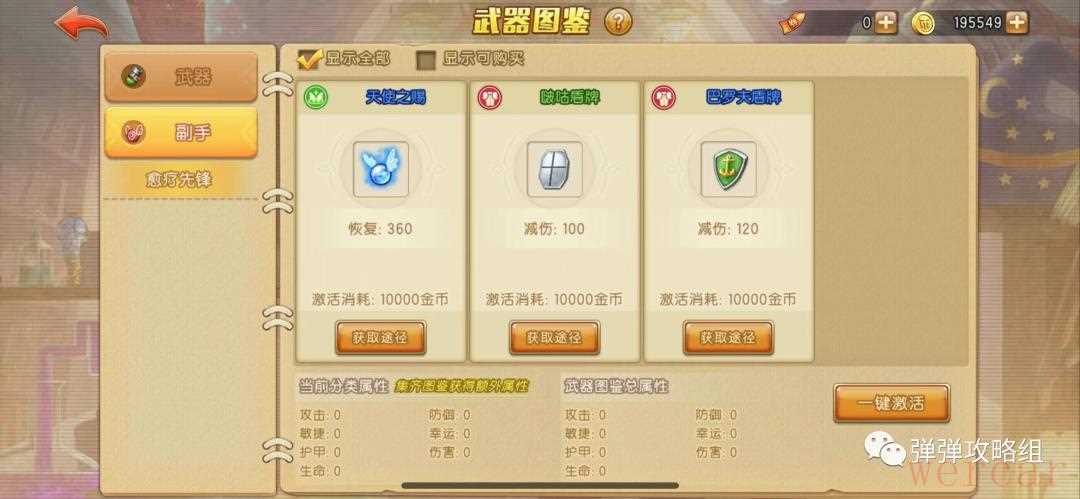Add vouchers with the first plus button
The width and height of the screenshot is (1080, 499).
point(886,23)
